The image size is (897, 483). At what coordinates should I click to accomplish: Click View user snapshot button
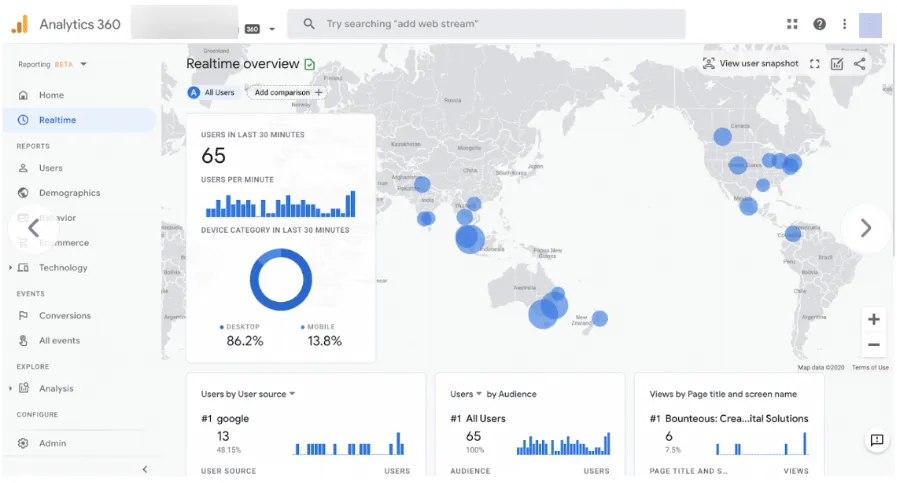click(x=750, y=64)
